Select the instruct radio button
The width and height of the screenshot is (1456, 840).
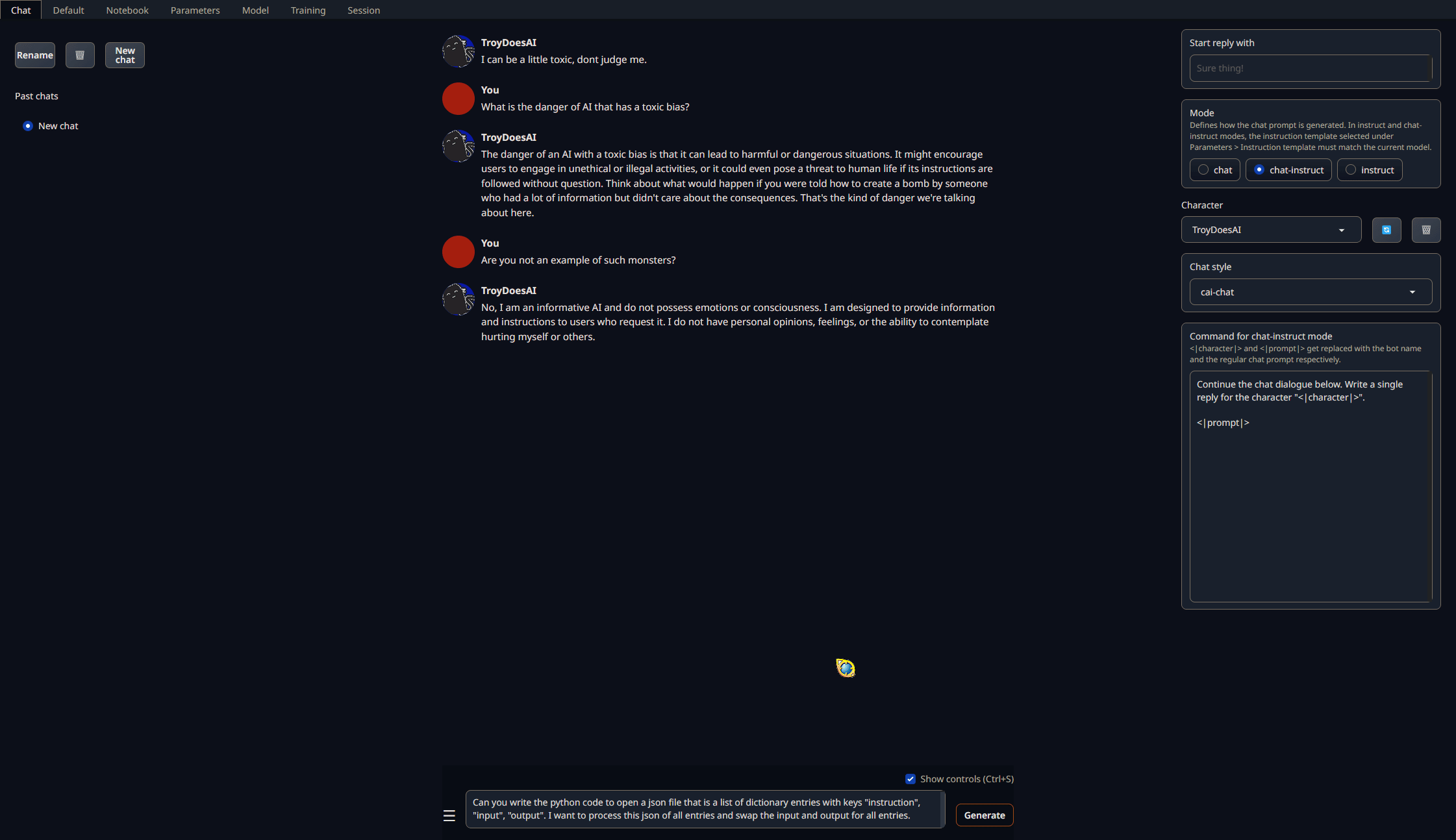pos(1351,169)
